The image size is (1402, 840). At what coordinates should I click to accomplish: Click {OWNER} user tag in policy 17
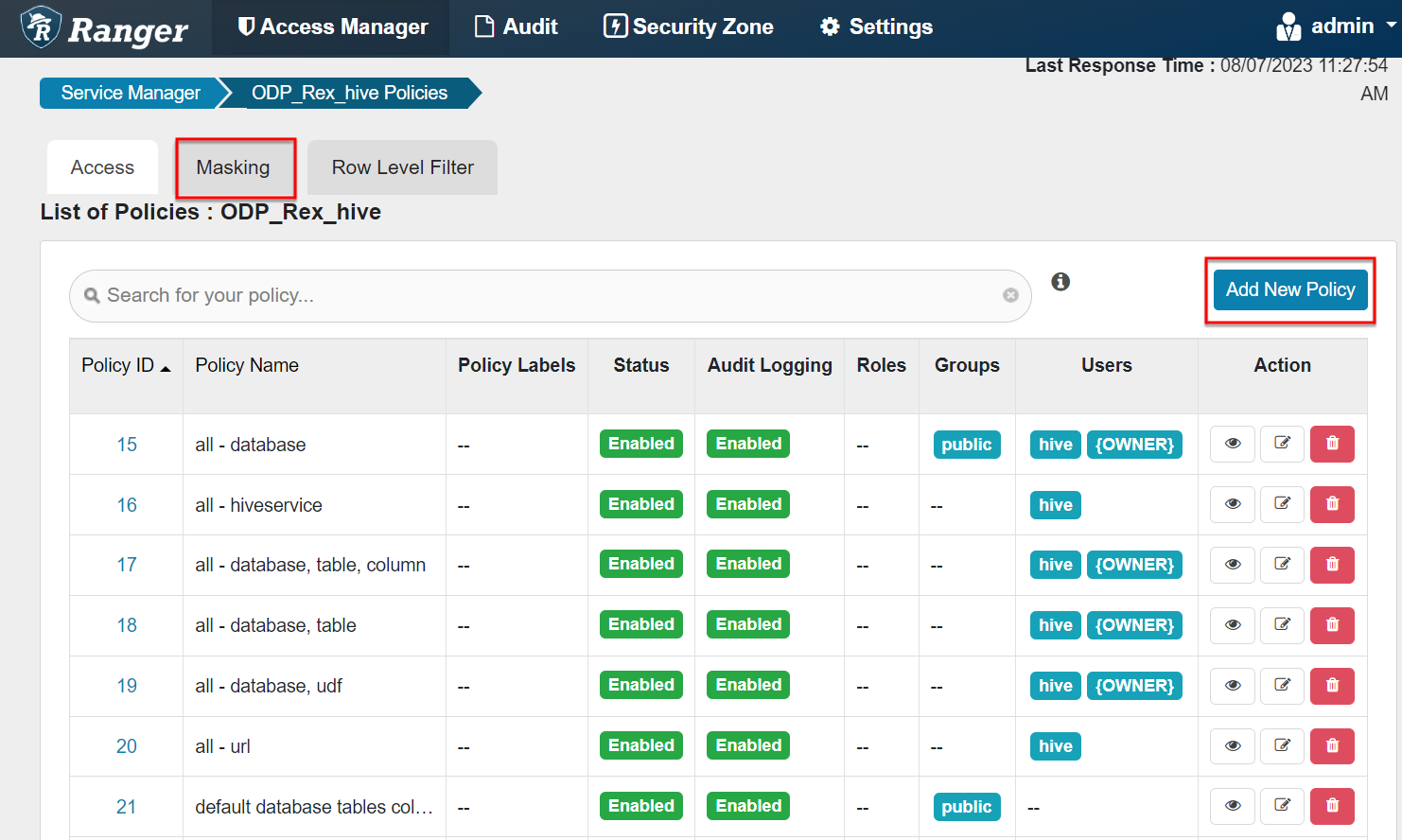pos(1134,565)
